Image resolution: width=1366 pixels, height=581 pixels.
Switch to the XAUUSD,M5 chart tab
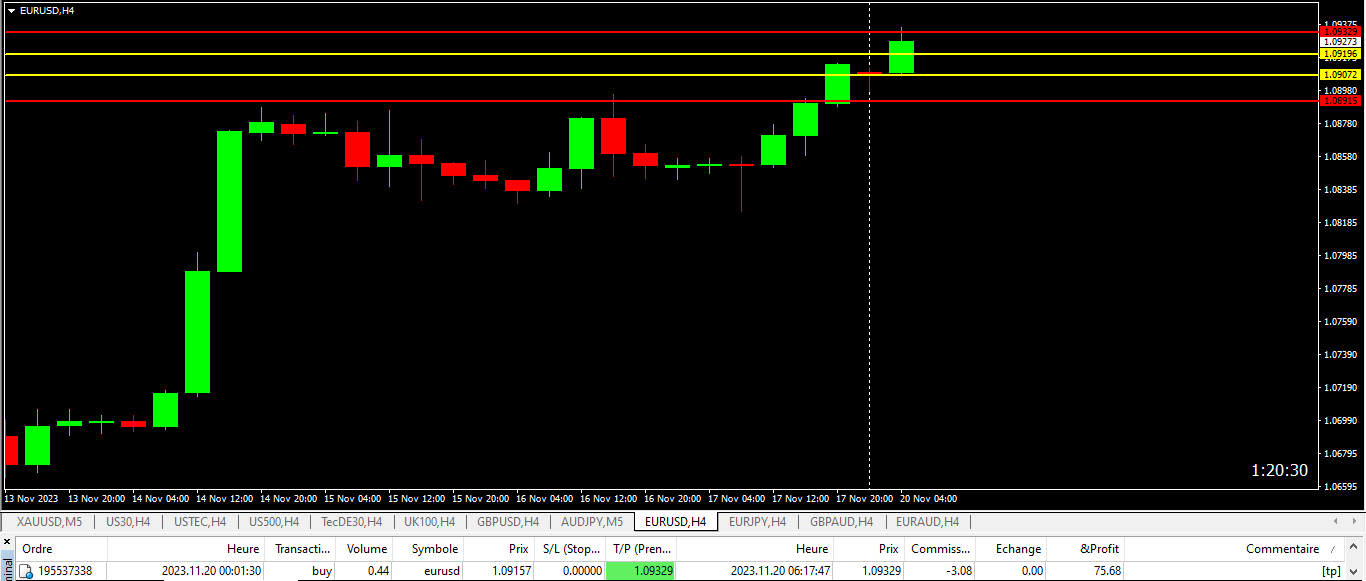point(49,522)
